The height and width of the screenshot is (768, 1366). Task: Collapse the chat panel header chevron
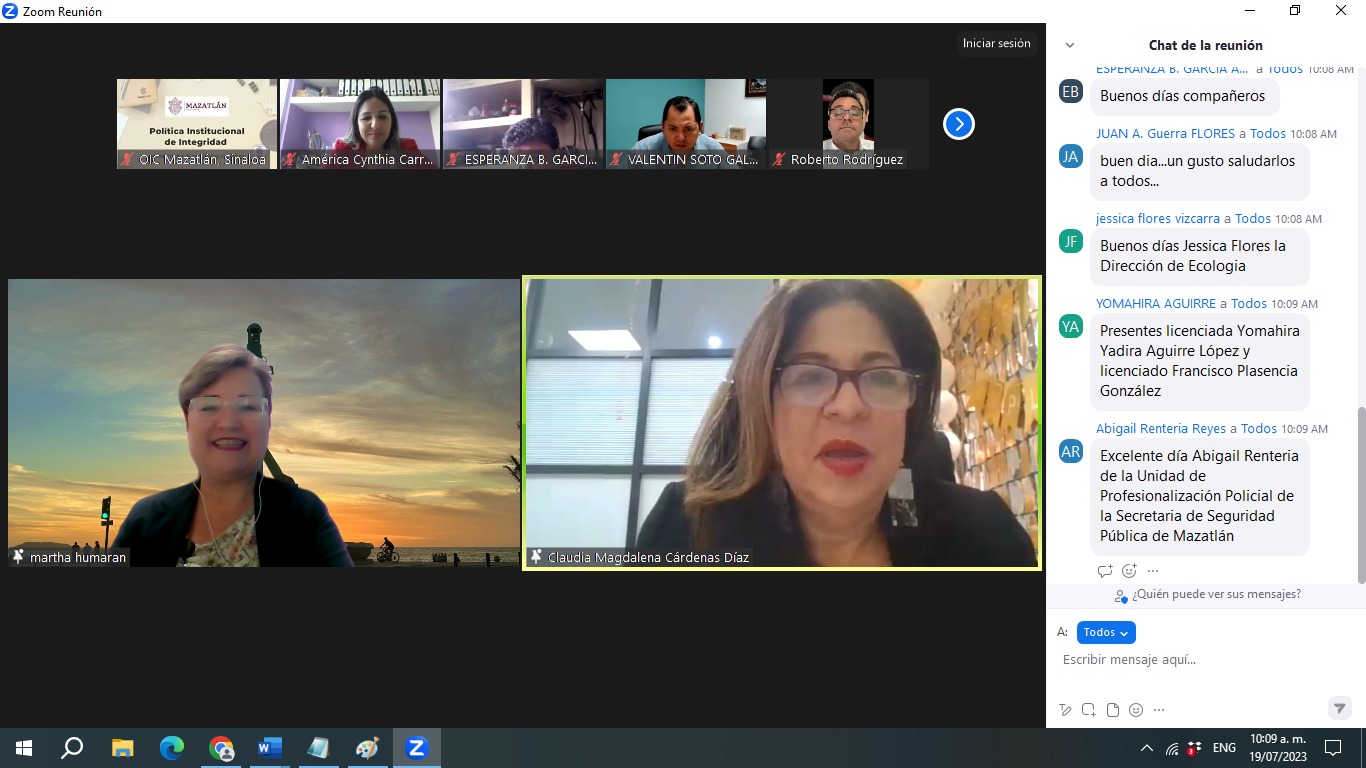[1070, 45]
